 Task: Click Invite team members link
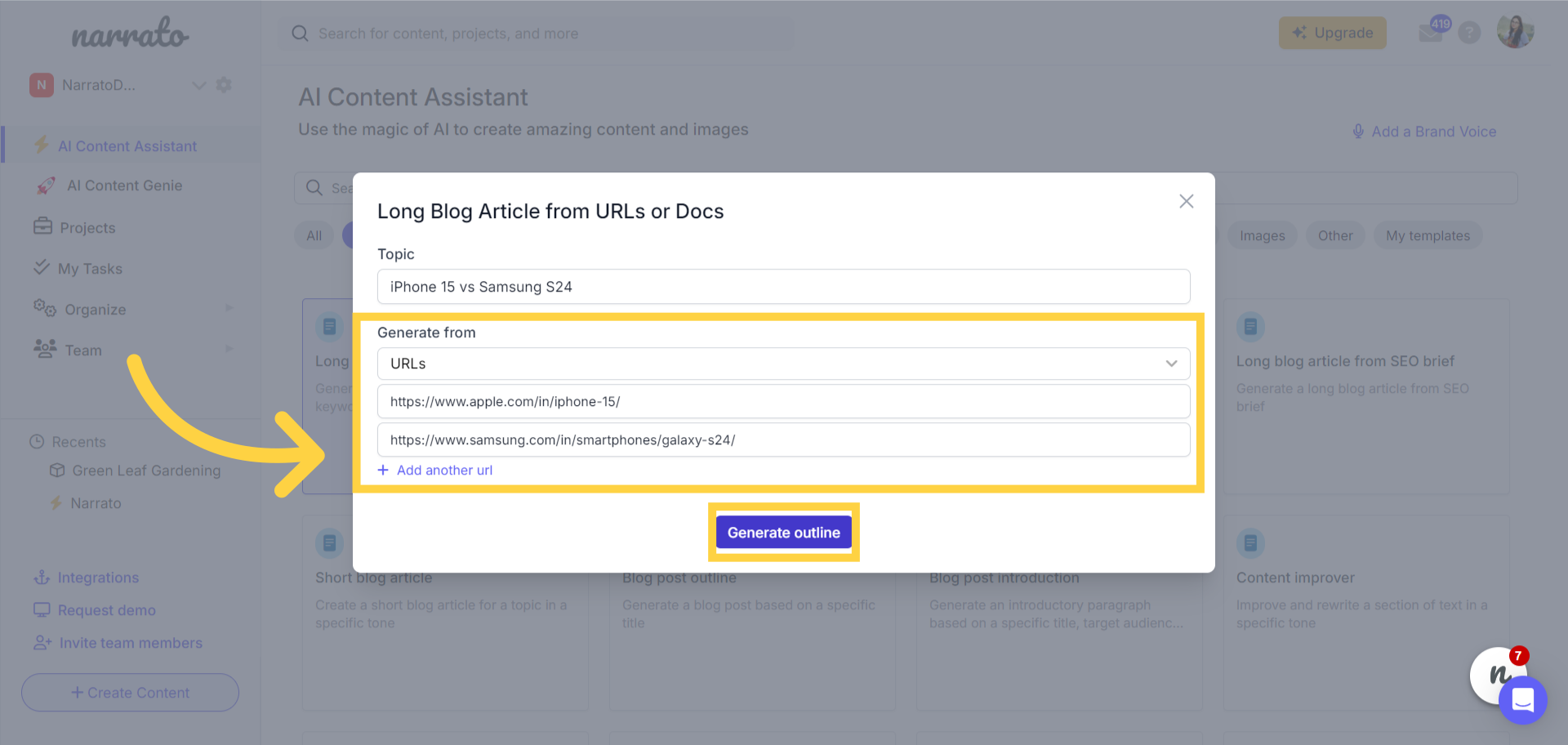(x=131, y=643)
